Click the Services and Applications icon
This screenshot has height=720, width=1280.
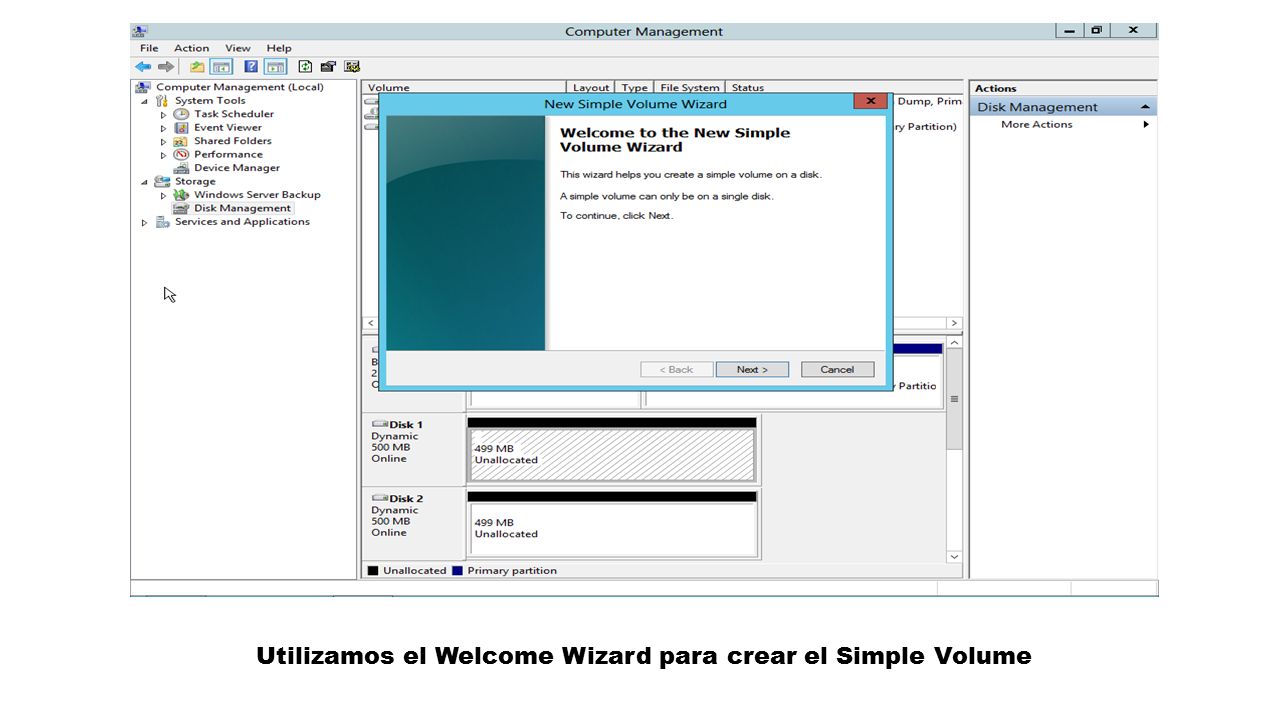click(x=162, y=222)
